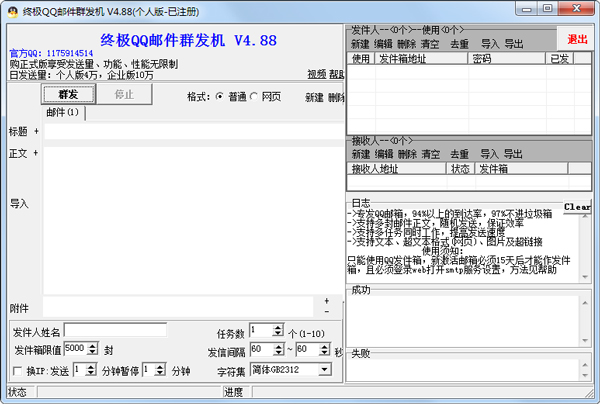Switch to the 邮件(1) tab
600x404 pixels.
pyautogui.click(x=63, y=112)
